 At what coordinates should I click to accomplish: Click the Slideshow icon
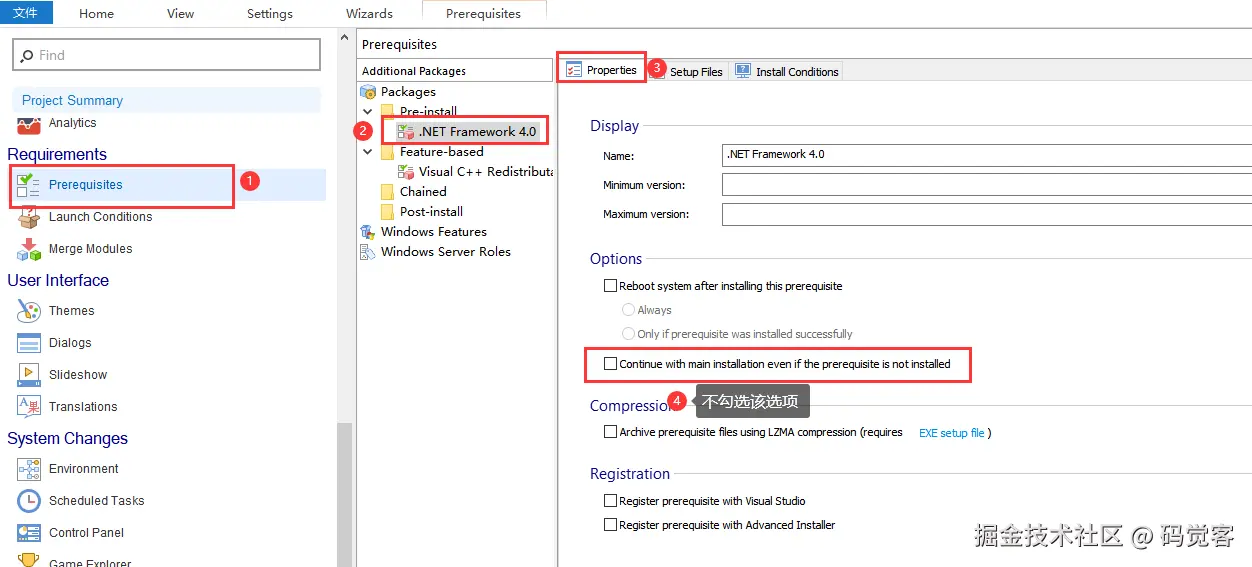pos(29,375)
